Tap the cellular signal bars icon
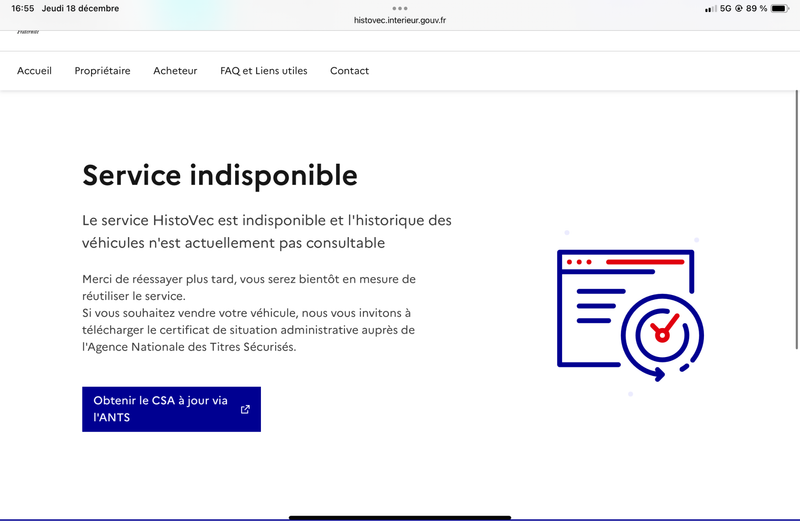 (710, 9)
